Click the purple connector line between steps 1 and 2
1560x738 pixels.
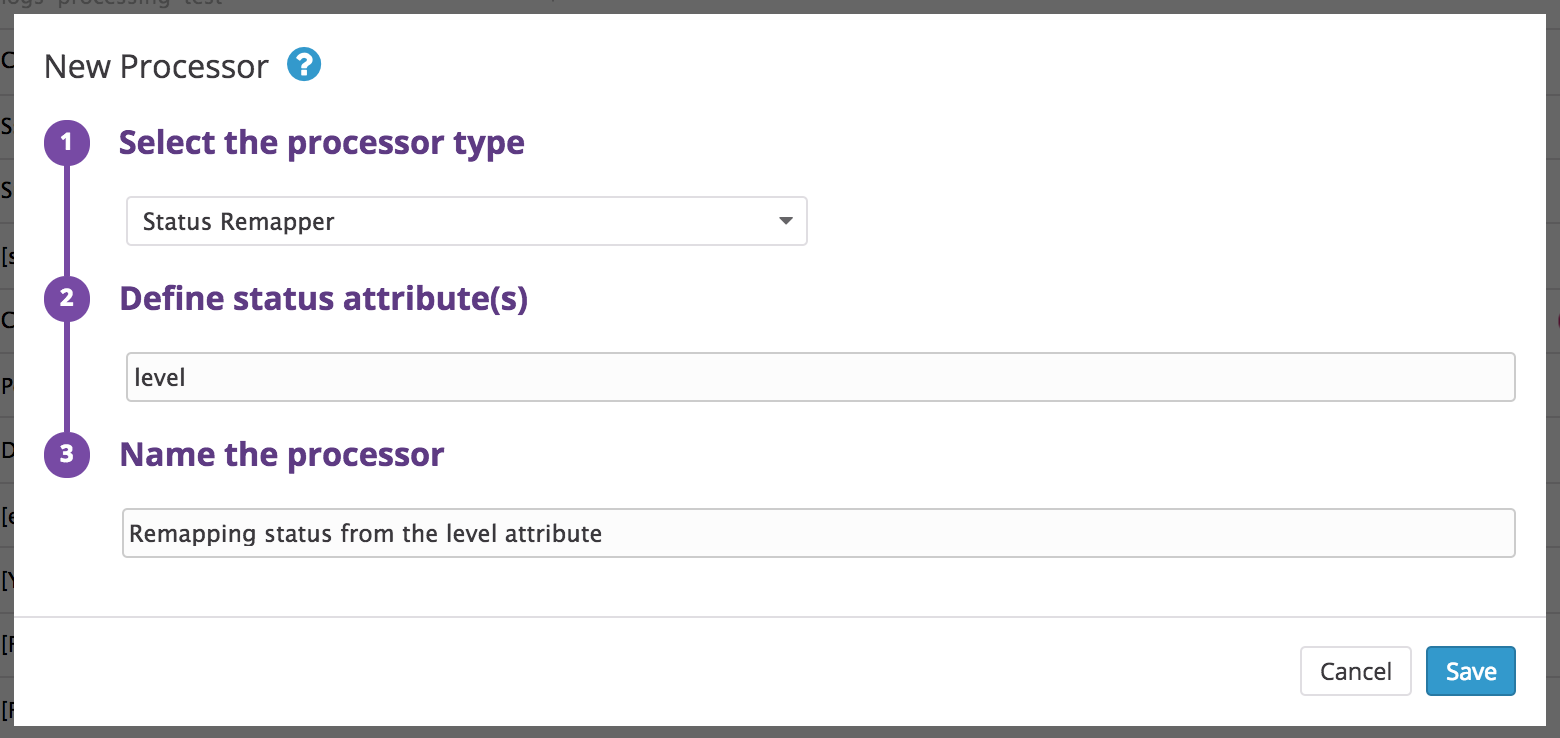tap(67, 220)
